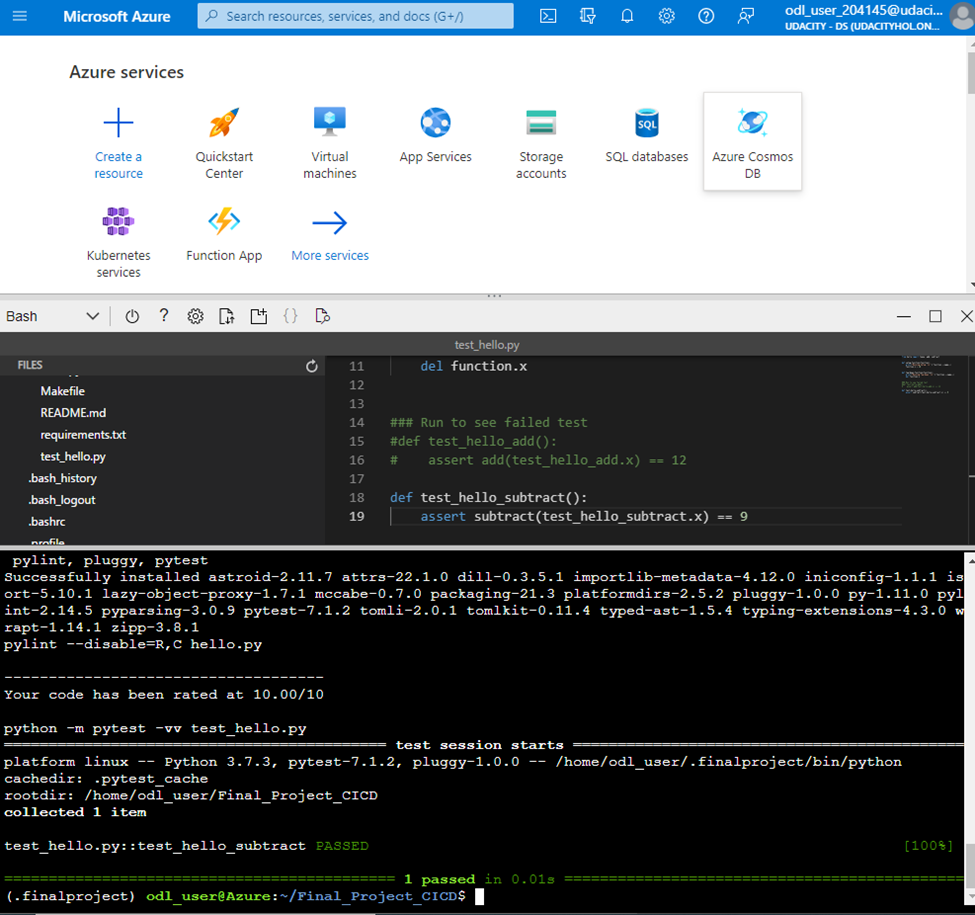975x915 pixels.
Task: Open Azure Cosmos DB service tile
Action: 752,142
